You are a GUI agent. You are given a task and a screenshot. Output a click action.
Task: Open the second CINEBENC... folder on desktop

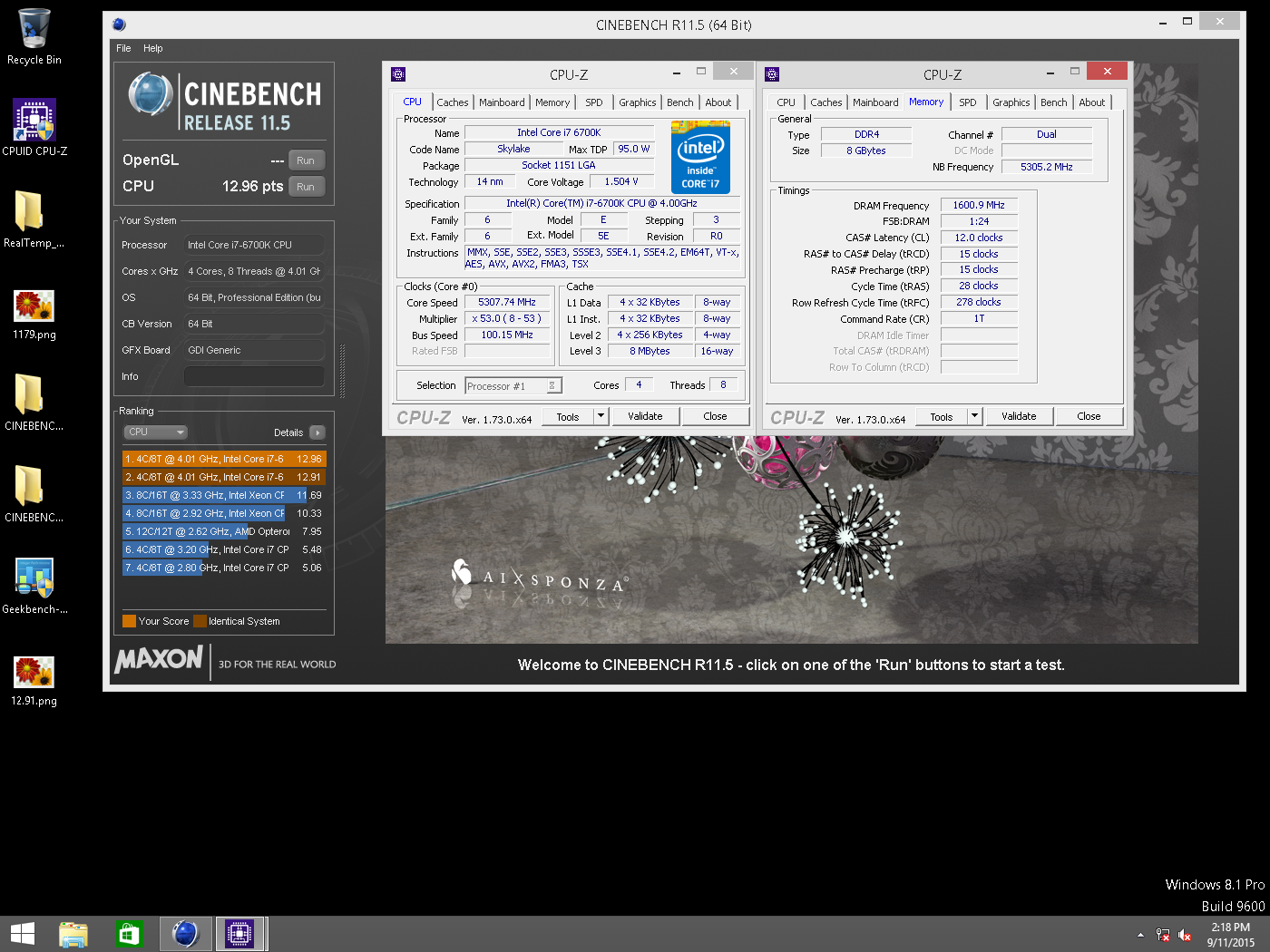(34, 494)
